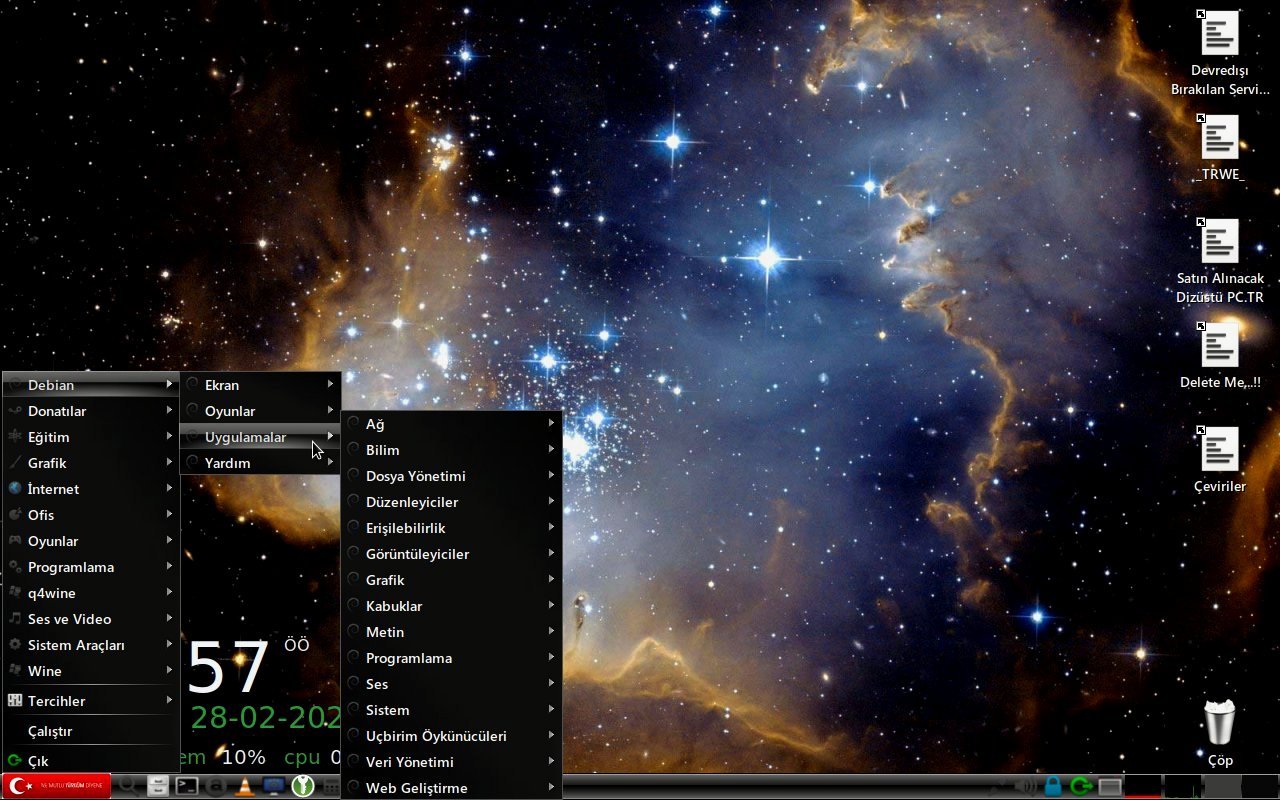Expand the Kabuklar submenu arrow
Image resolution: width=1280 pixels, height=800 pixels.
[551, 605]
